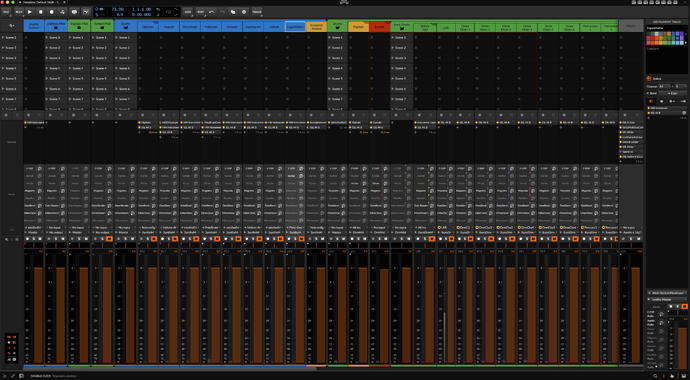The width and height of the screenshot is (690, 380).
Task: Click the Expr button in the inspector
Action: coord(673,93)
